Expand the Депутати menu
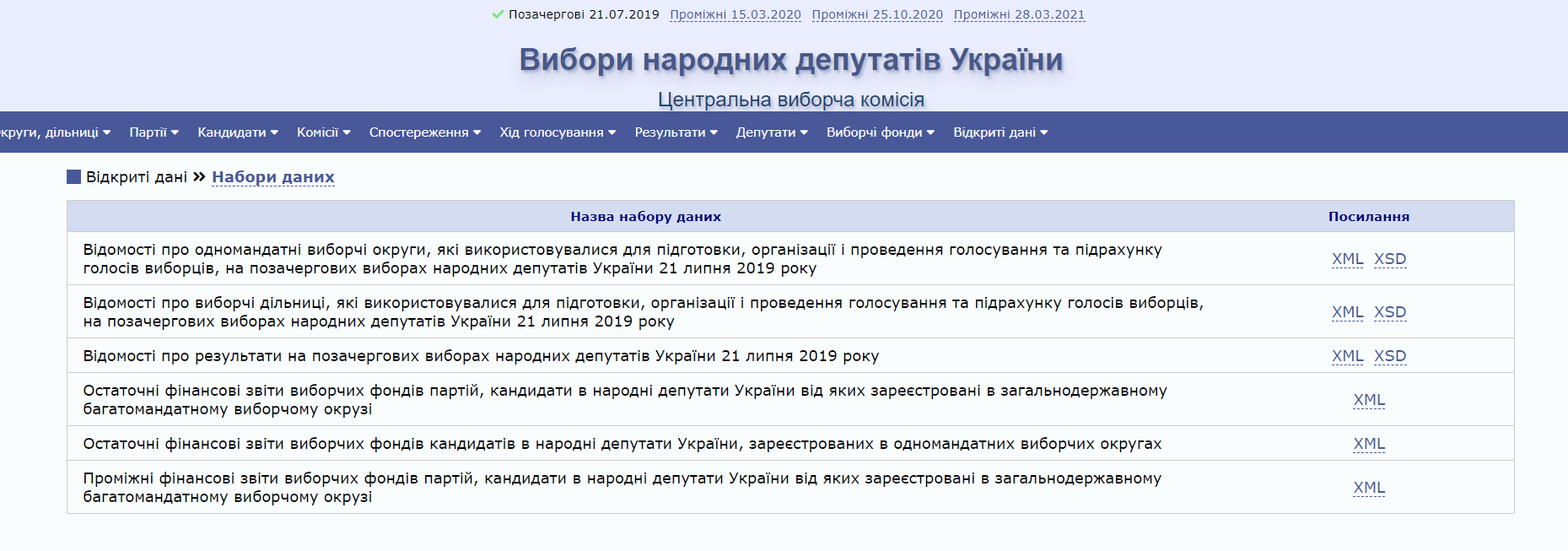1568x551 pixels. click(x=771, y=132)
